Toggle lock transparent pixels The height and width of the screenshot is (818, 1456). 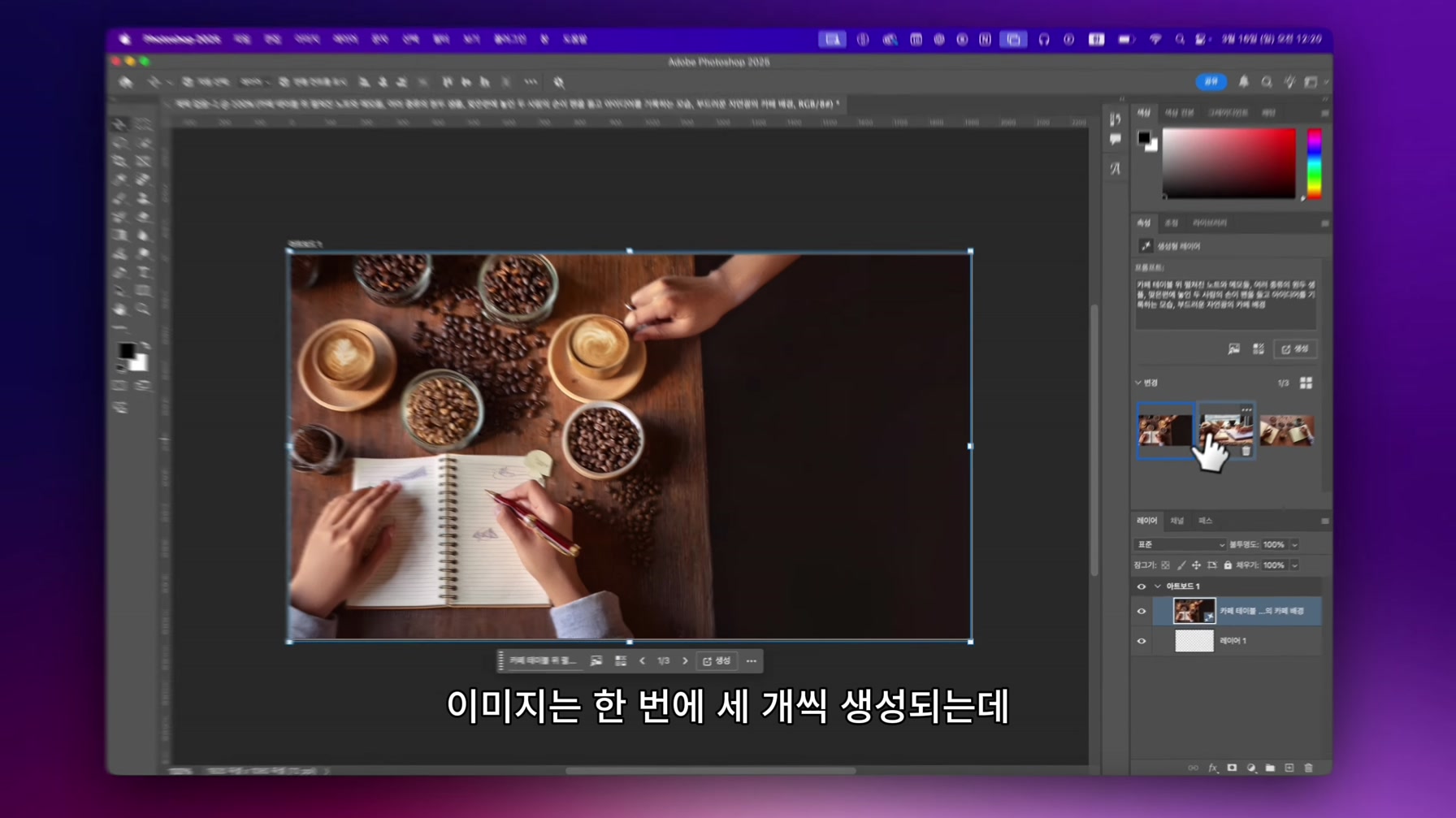(1165, 565)
